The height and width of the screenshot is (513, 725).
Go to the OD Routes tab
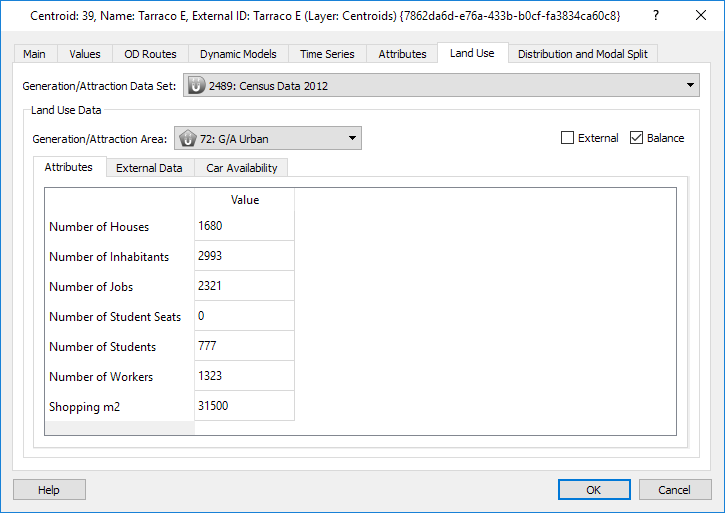(150, 54)
